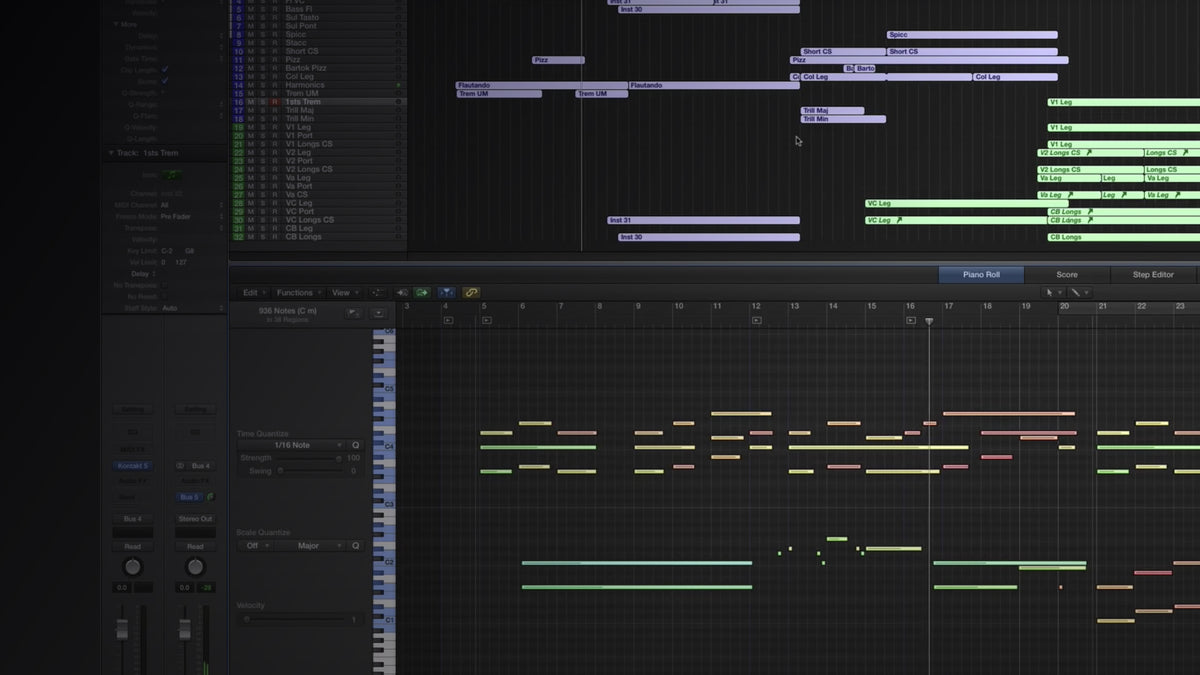Disable record on the 1sts Trem track
The width and height of the screenshot is (1200, 675).
(x=275, y=102)
